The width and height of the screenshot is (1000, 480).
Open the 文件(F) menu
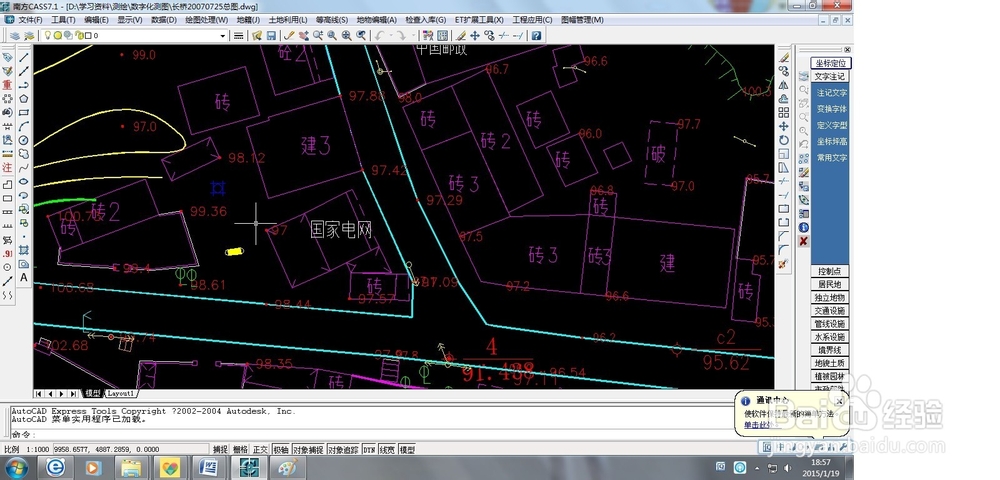30,20
